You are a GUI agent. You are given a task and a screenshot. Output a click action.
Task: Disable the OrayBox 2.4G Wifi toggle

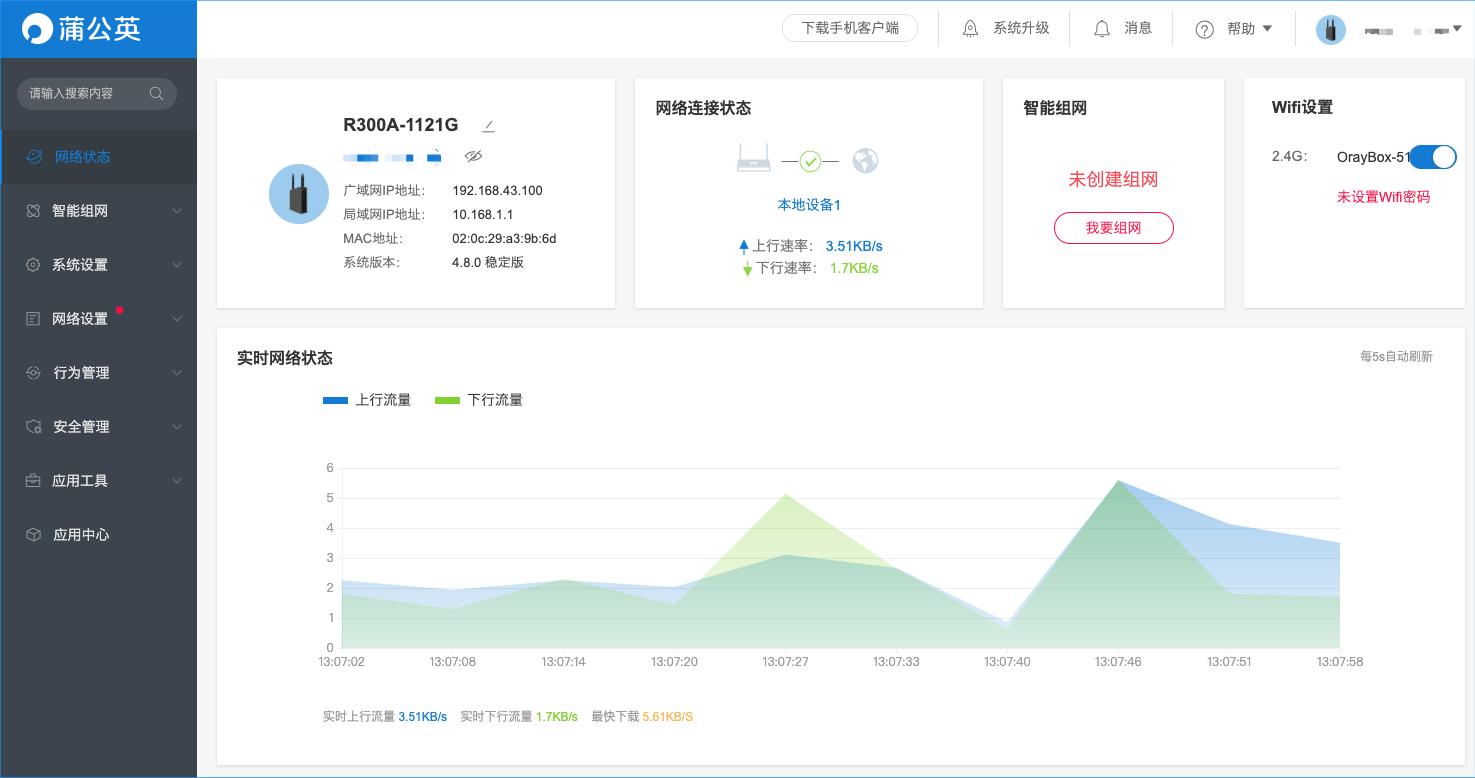(x=1433, y=157)
